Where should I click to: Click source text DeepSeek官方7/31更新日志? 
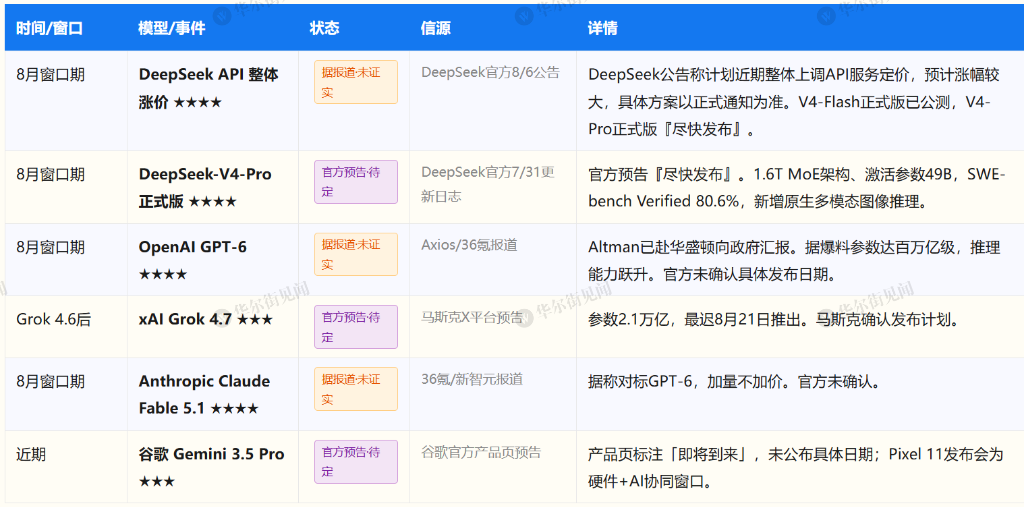[x=488, y=184]
